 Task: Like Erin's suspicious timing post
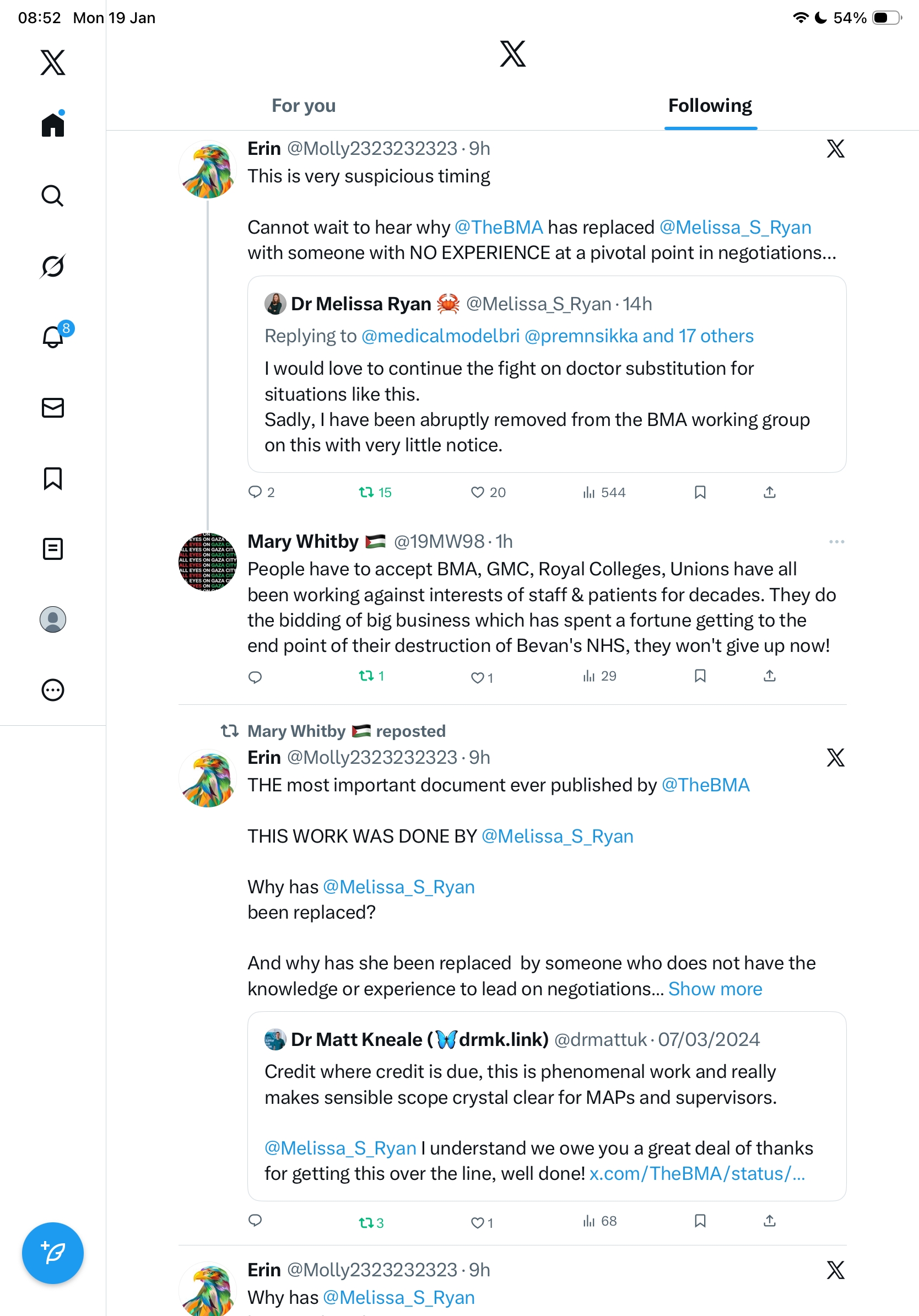(478, 492)
